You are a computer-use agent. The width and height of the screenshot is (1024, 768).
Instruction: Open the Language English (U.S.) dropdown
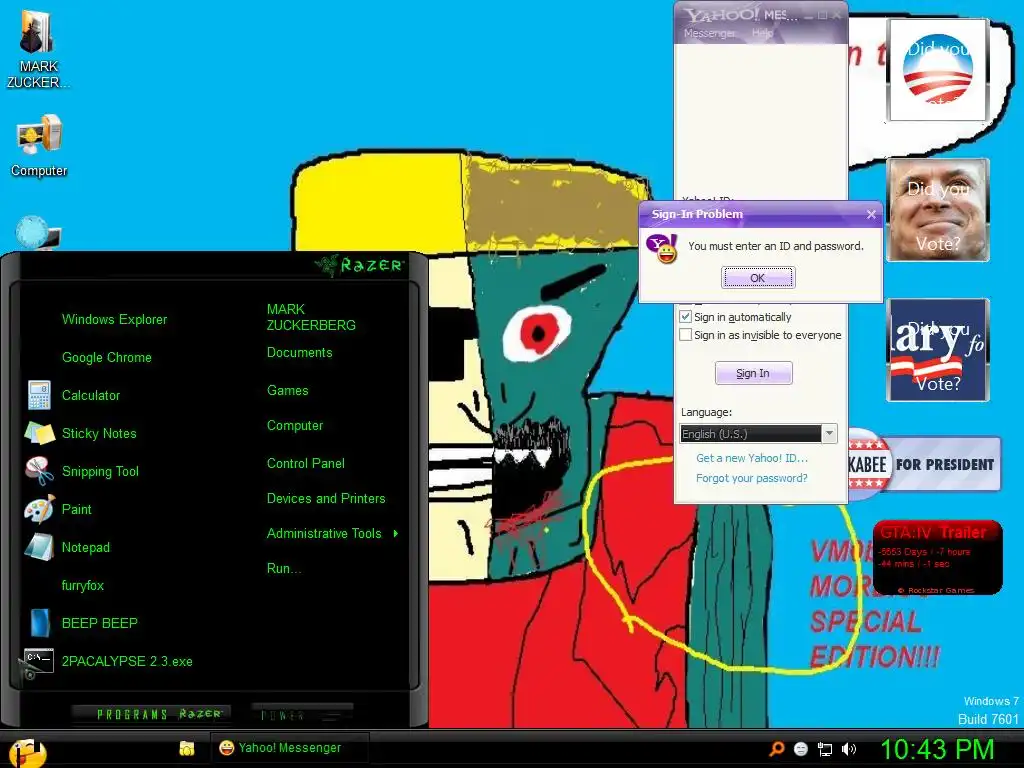(758, 434)
